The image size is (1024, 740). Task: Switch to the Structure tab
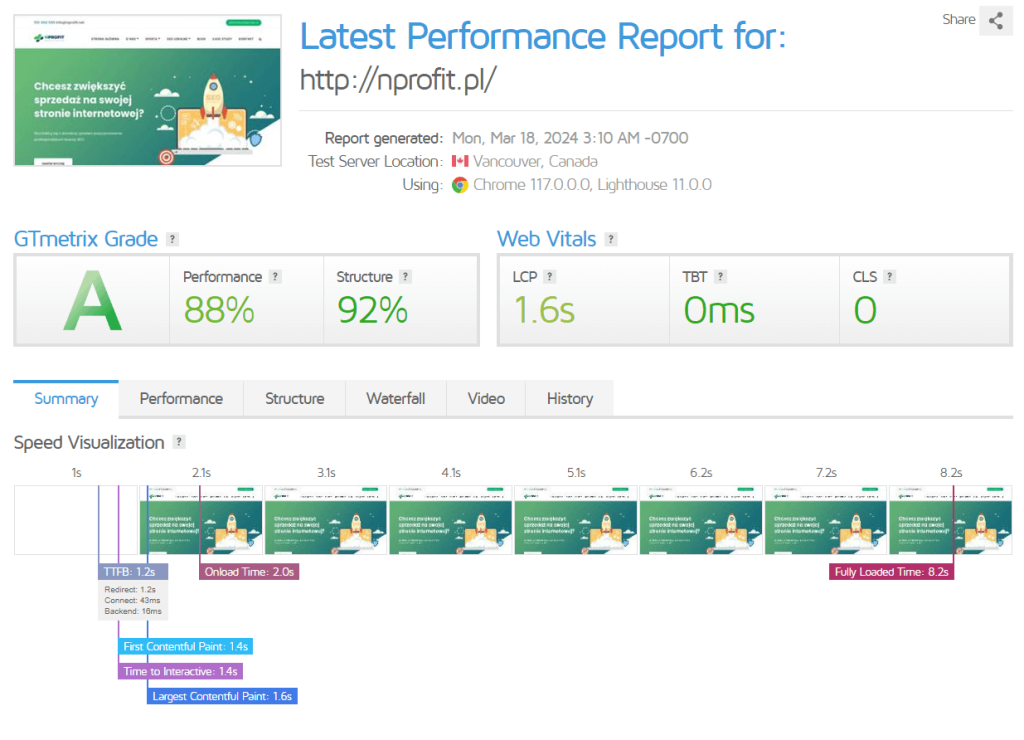pos(294,398)
